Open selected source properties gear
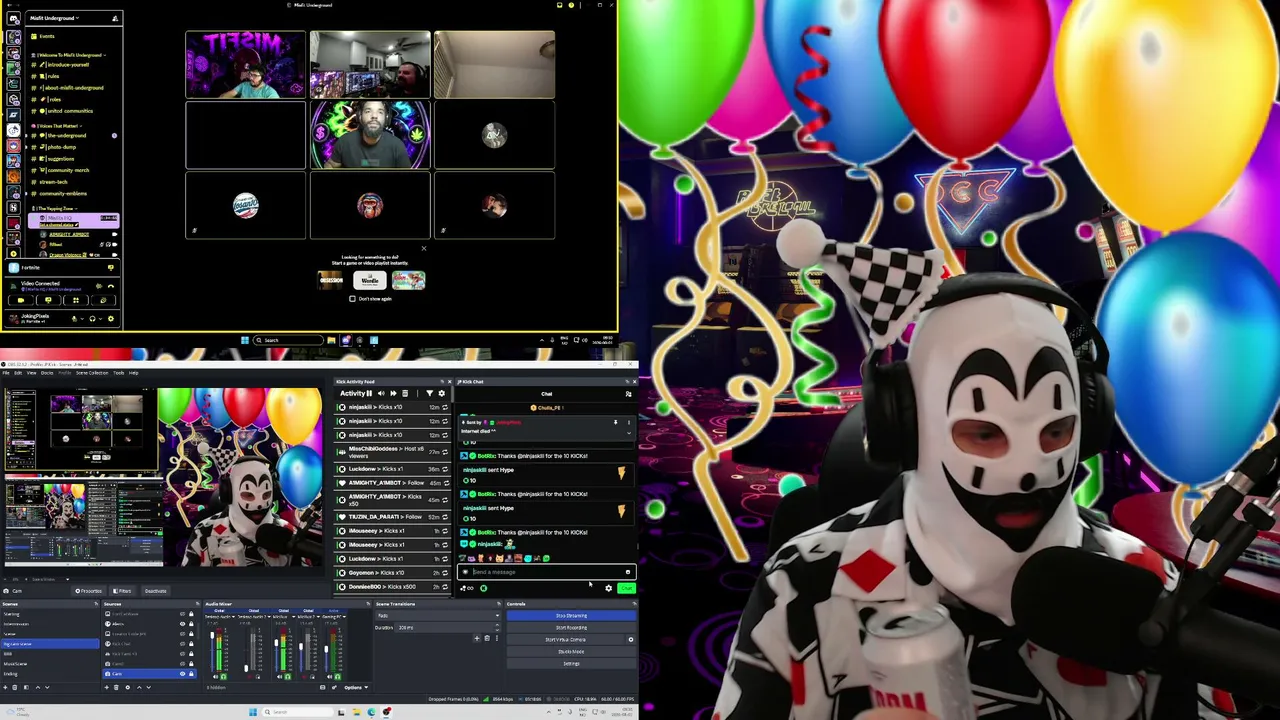Image resolution: width=1280 pixels, height=720 pixels. [129, 687]
